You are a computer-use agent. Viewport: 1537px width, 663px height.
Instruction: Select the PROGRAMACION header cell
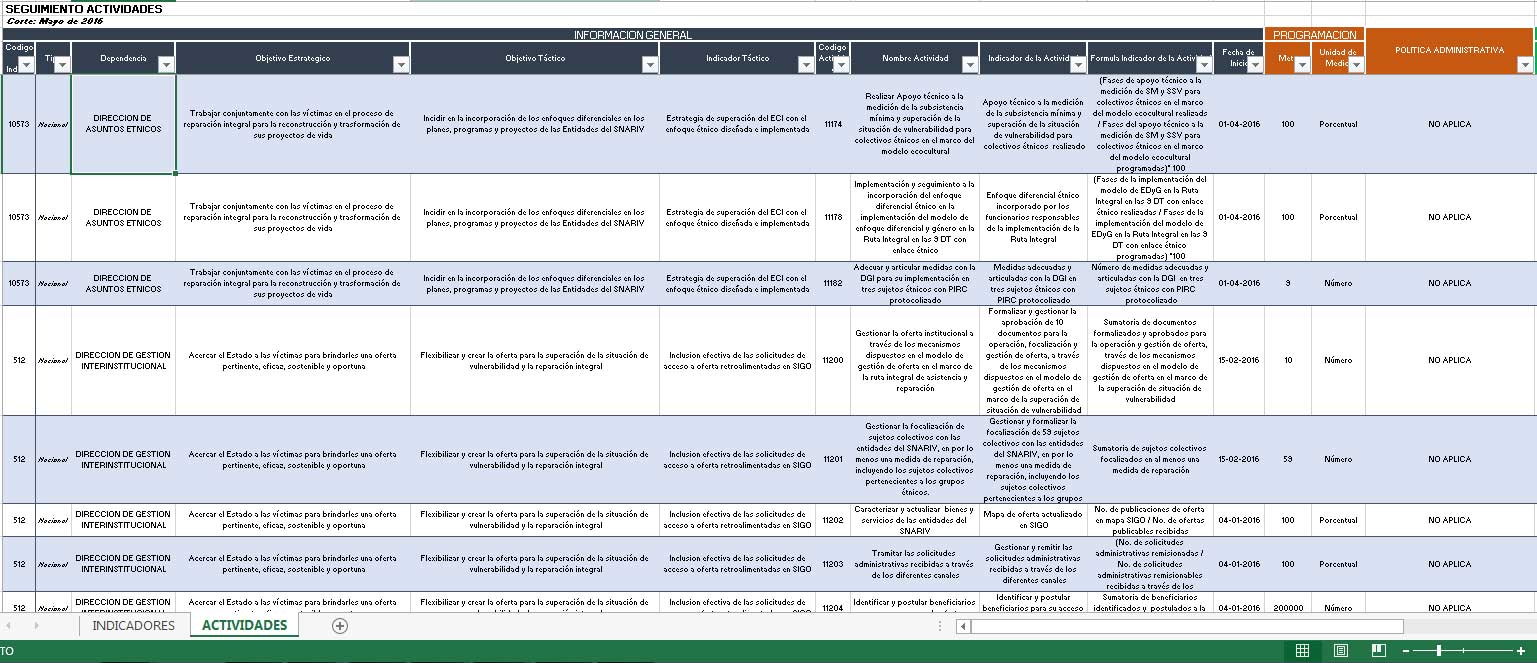(1314, 35)
